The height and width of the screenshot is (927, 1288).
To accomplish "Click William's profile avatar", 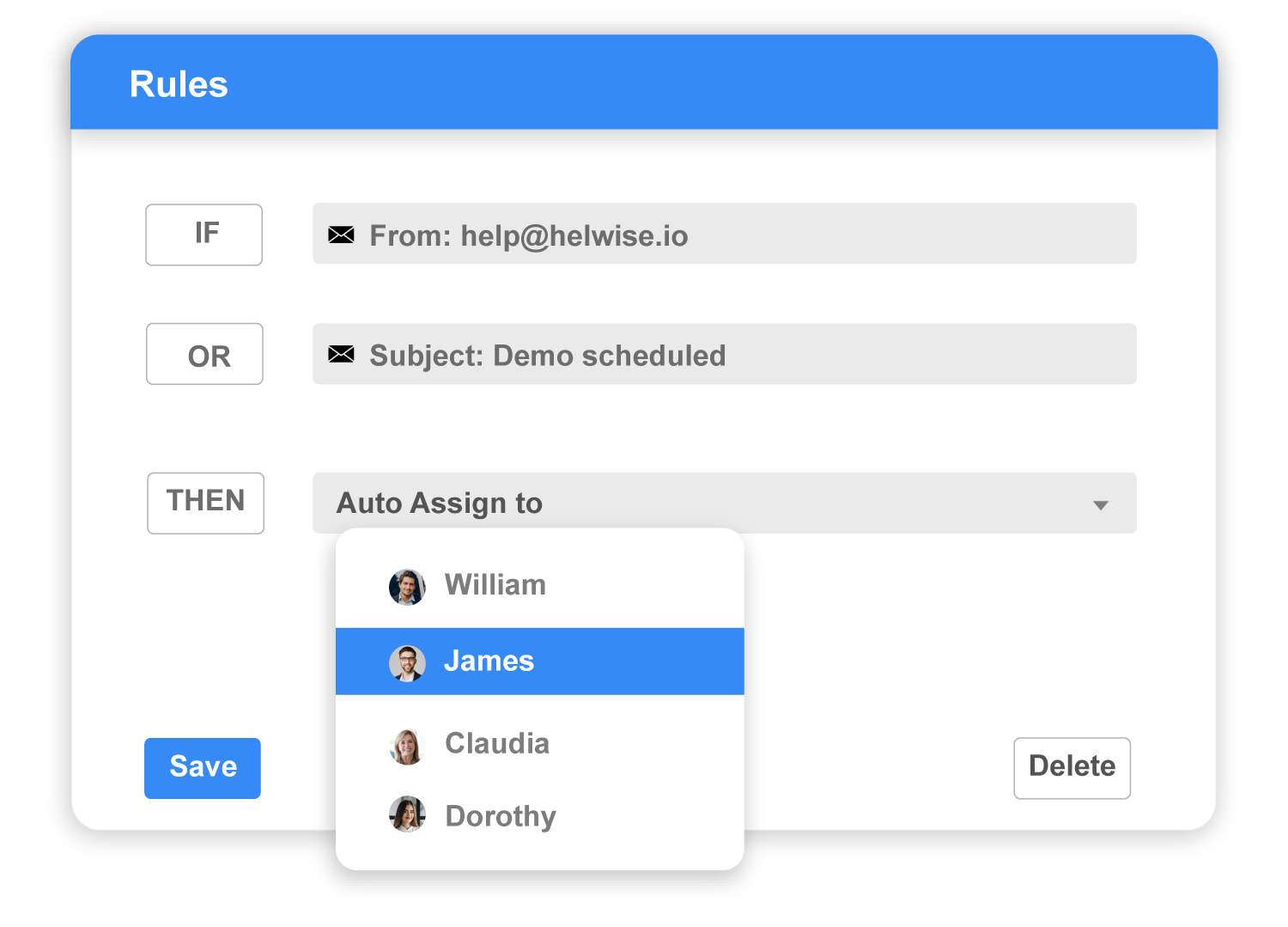I will [x=407, y=587].
